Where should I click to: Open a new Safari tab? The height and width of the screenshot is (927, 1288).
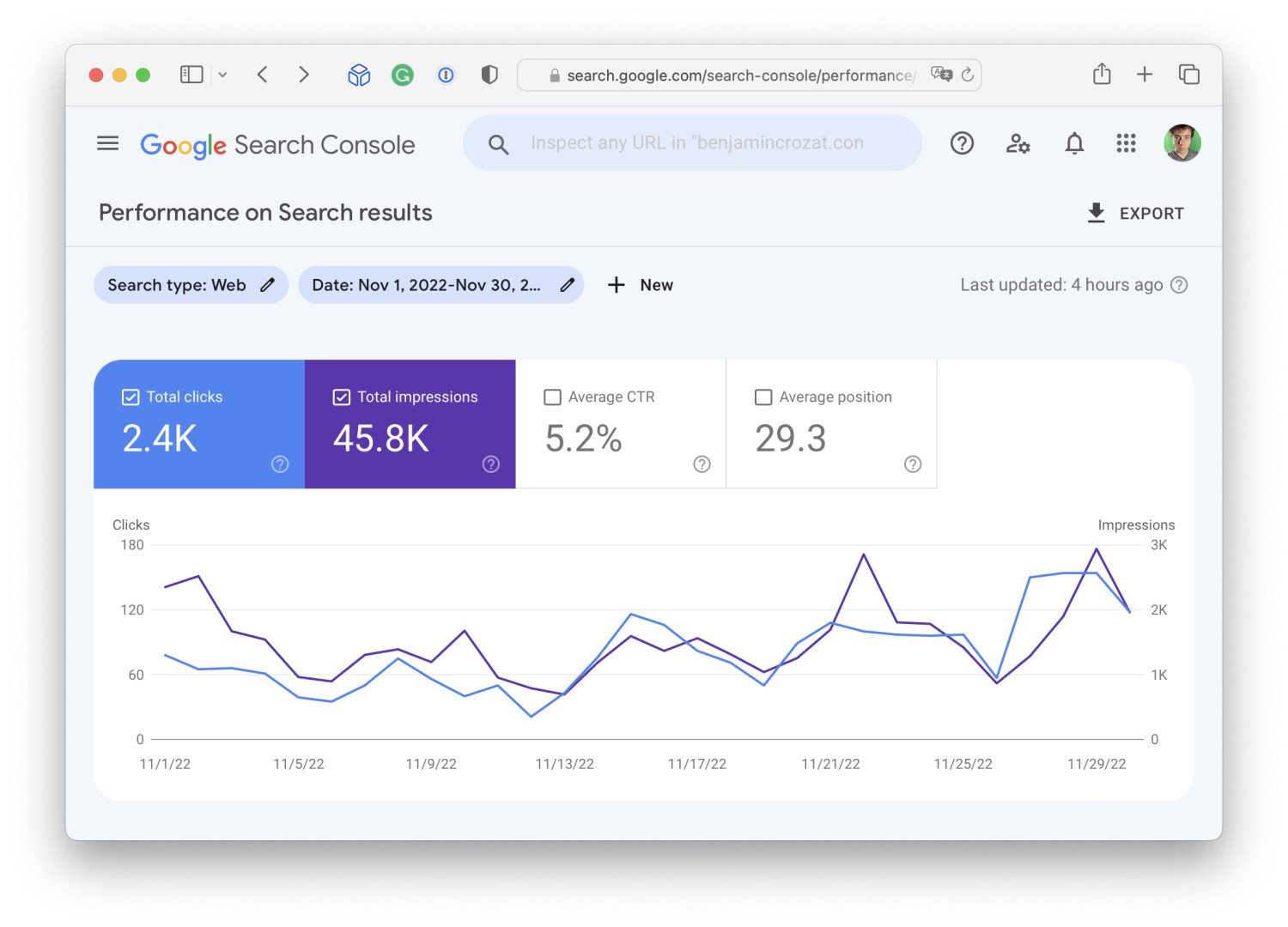click(1145, 75)
